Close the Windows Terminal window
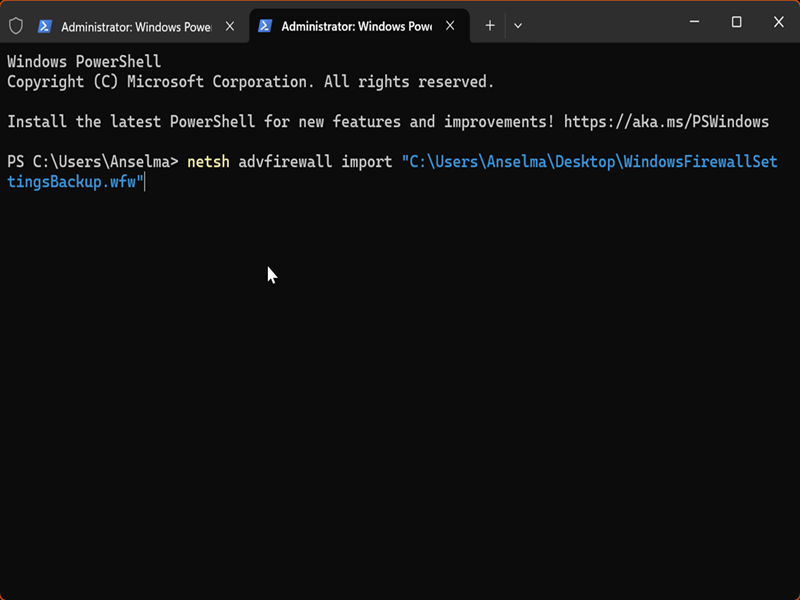 coord(779,22)
